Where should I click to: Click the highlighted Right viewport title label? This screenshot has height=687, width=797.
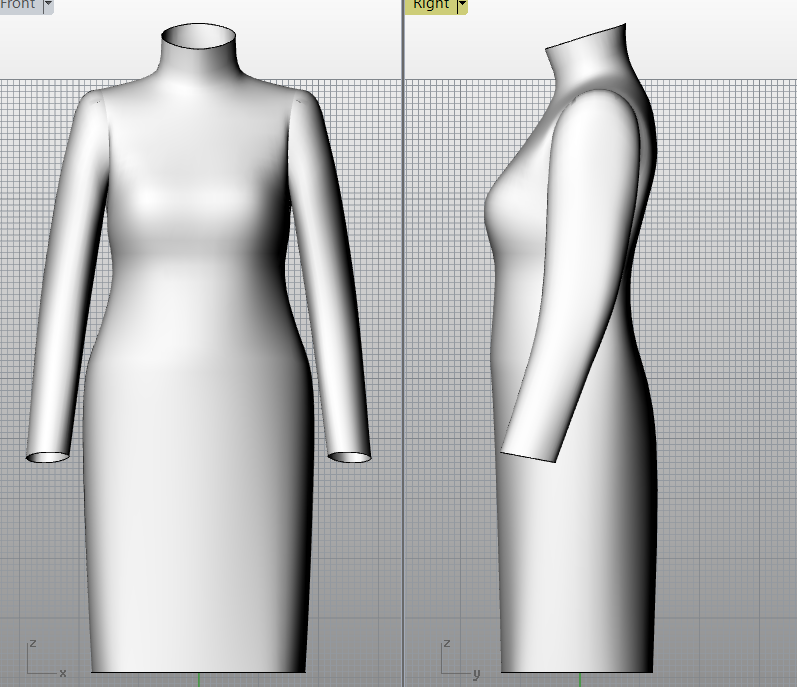coord(431,5)
